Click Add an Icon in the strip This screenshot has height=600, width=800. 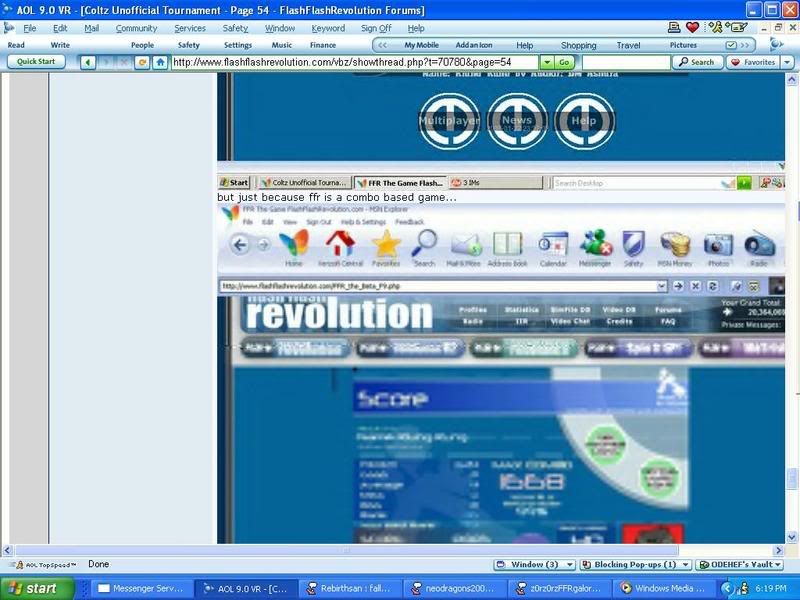474,45
